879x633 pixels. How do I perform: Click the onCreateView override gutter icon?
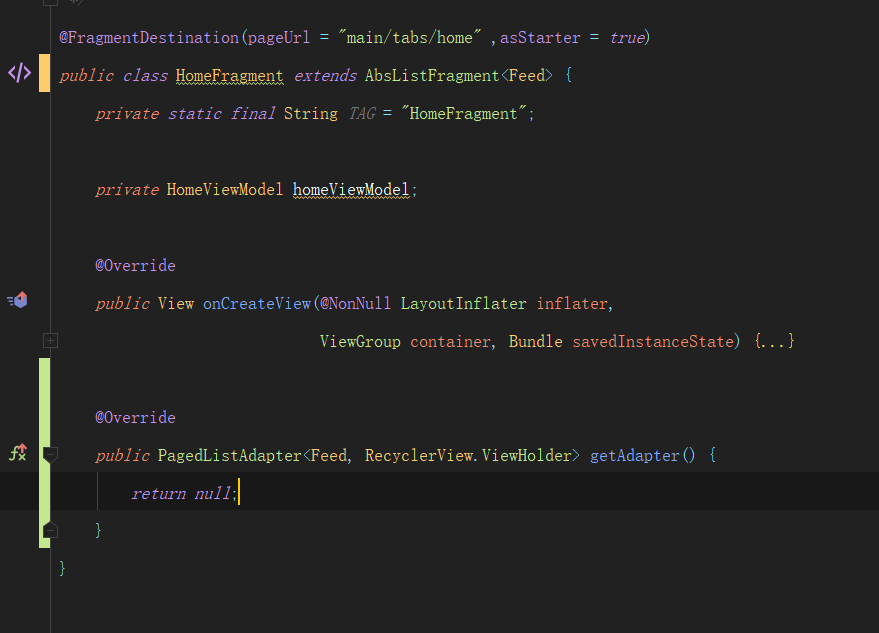coord(17,300)
